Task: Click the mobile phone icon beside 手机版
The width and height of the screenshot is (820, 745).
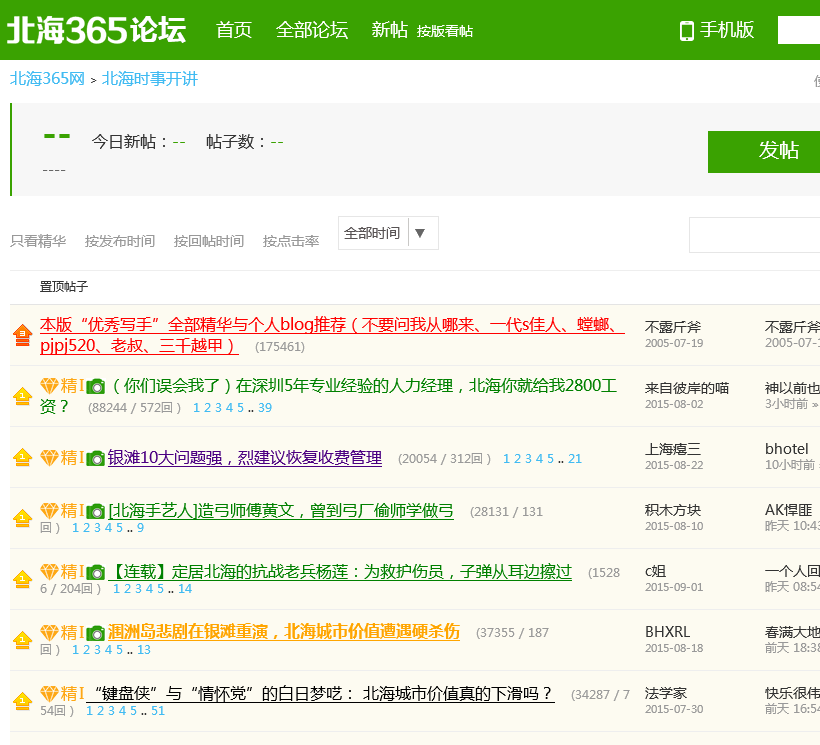Action: 687,31
